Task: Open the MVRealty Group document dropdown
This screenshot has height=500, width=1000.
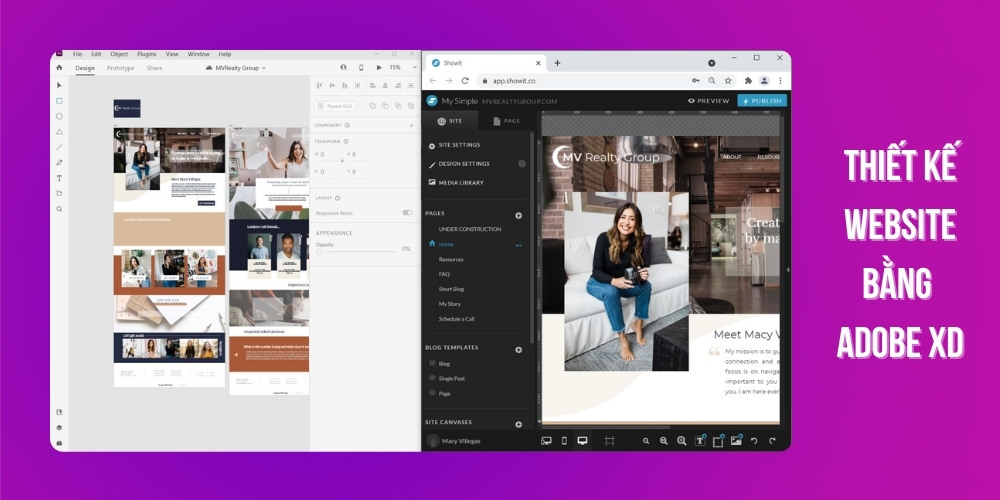Action: point(235,68)
